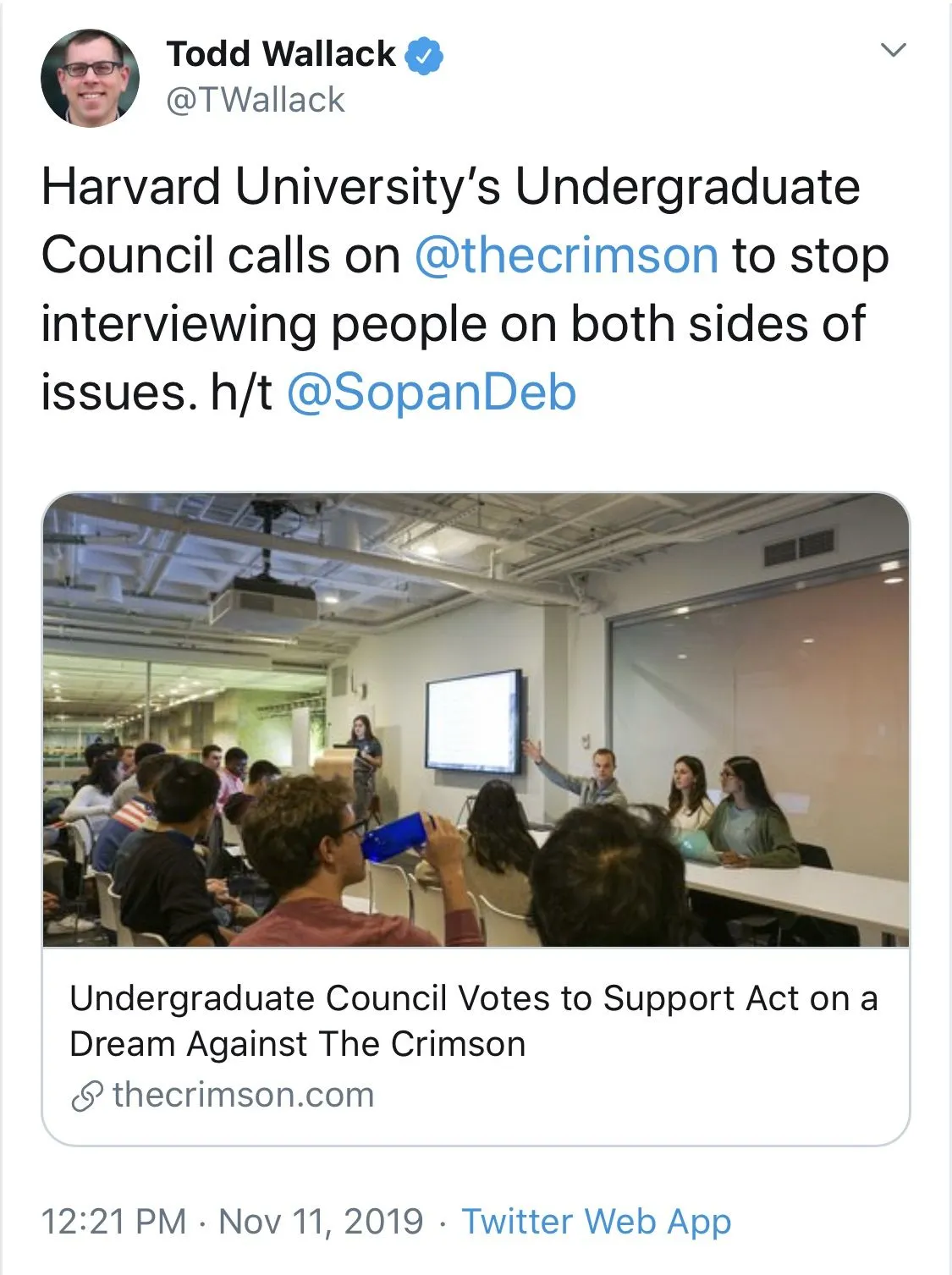This screenshot has width=952, height=1275.
Task: Open the council meeting preview photo
Action: [x=476, y=720]
